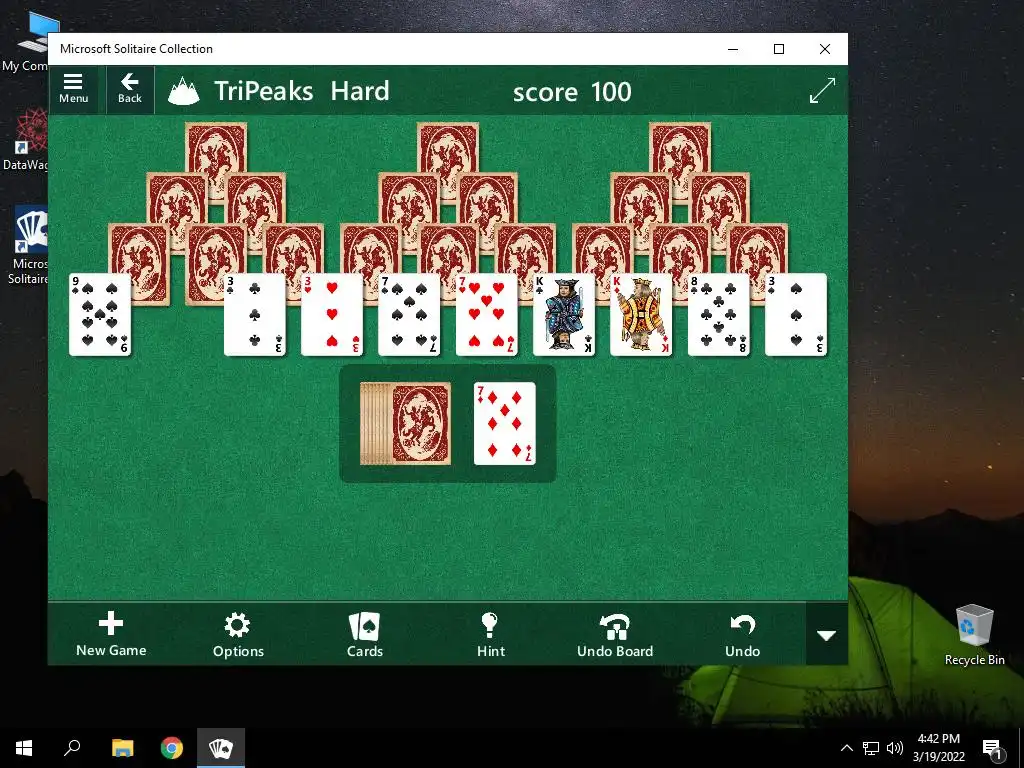
Task: Open File Explorer from the taskbar
Action: pos(122,748)
